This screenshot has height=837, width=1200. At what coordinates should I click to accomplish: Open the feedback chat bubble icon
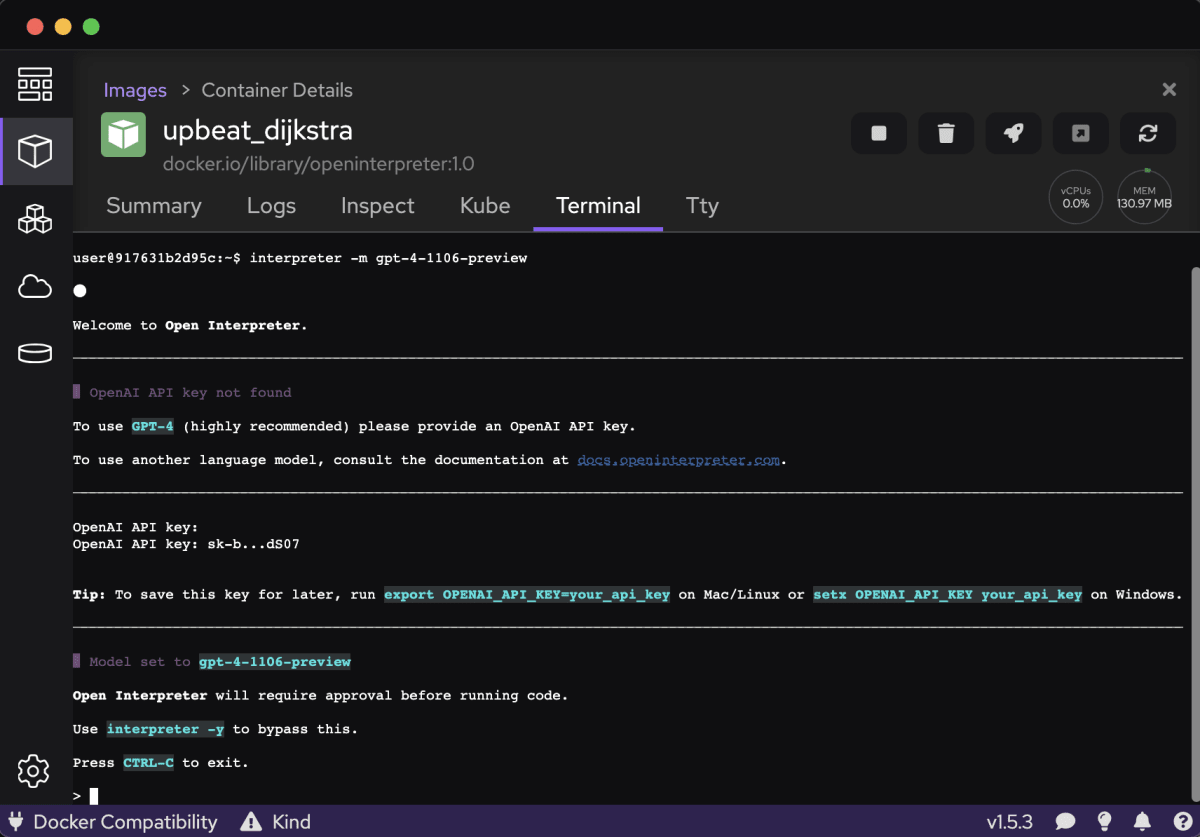pos(1066,822)
